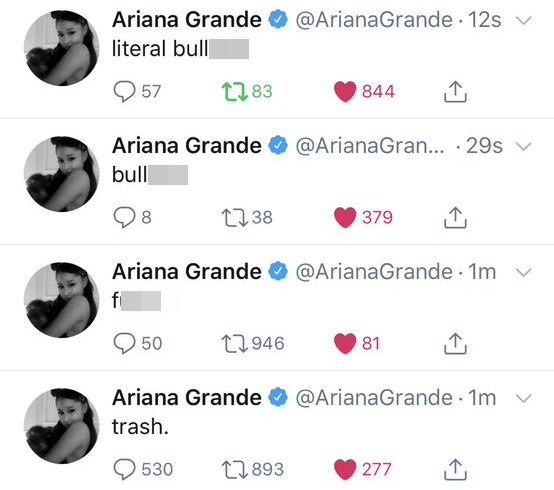Viewport: 554px width, 490px height.
Task: Expand options chevron on 12s tweet
Action: click(523, 20)
